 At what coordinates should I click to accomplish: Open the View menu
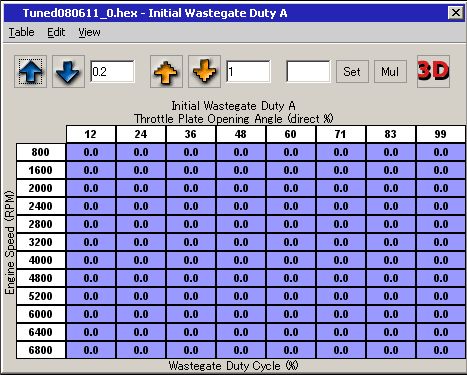[89, 32]
